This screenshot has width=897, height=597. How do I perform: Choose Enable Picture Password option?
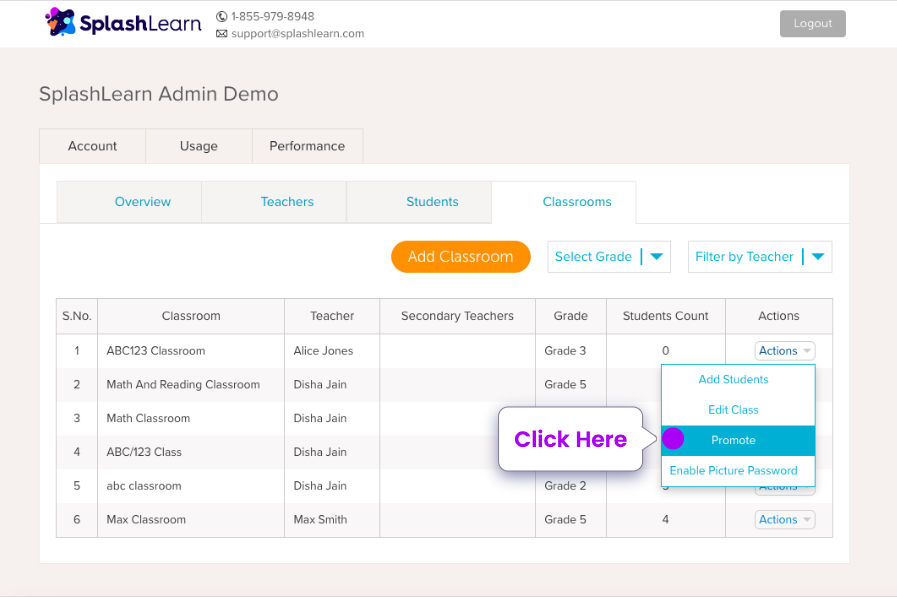coord(738,471)
